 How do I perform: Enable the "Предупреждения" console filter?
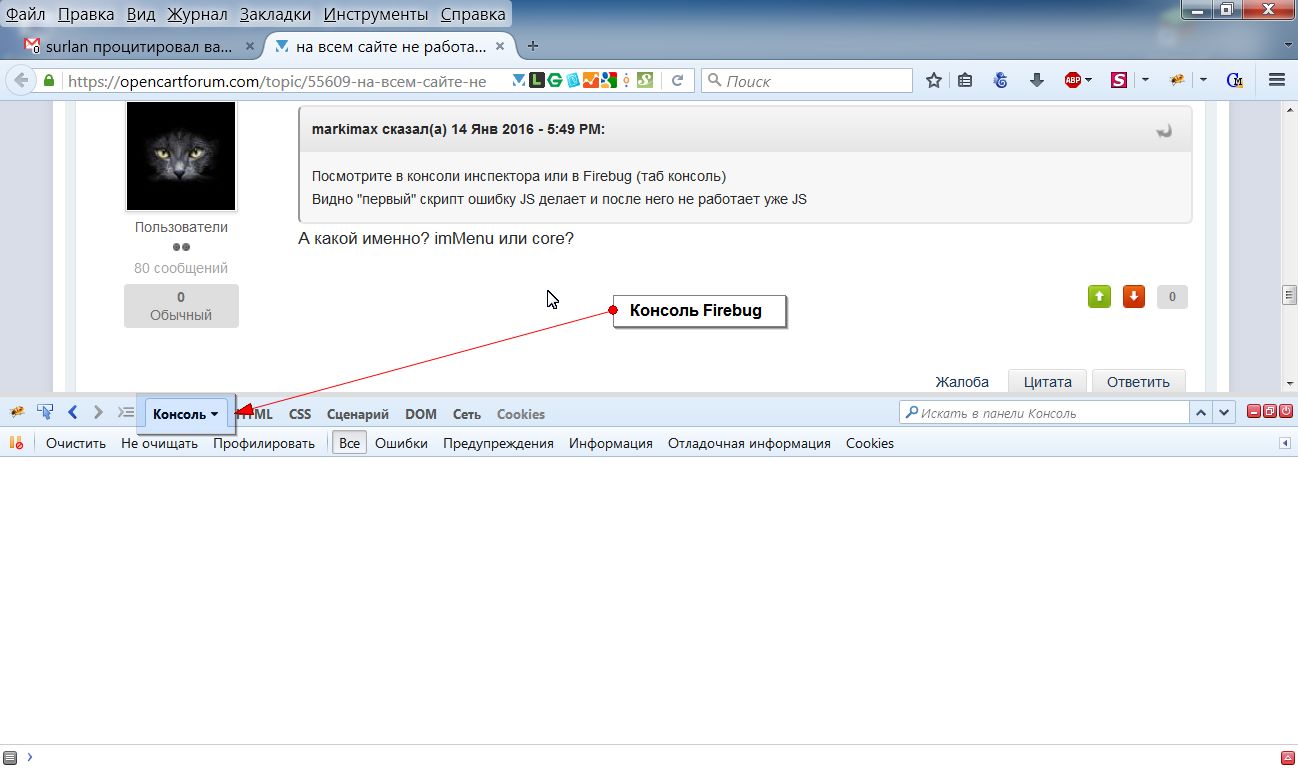click(498, 443)
